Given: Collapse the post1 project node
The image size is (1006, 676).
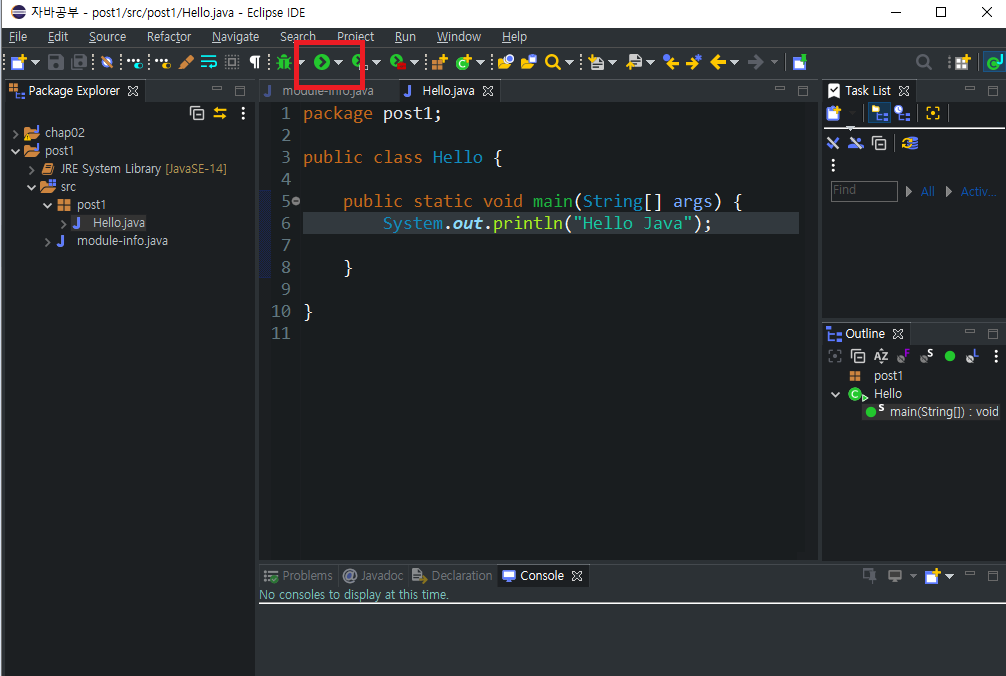Looking at the screenshot, I should (x=15, y=151).
